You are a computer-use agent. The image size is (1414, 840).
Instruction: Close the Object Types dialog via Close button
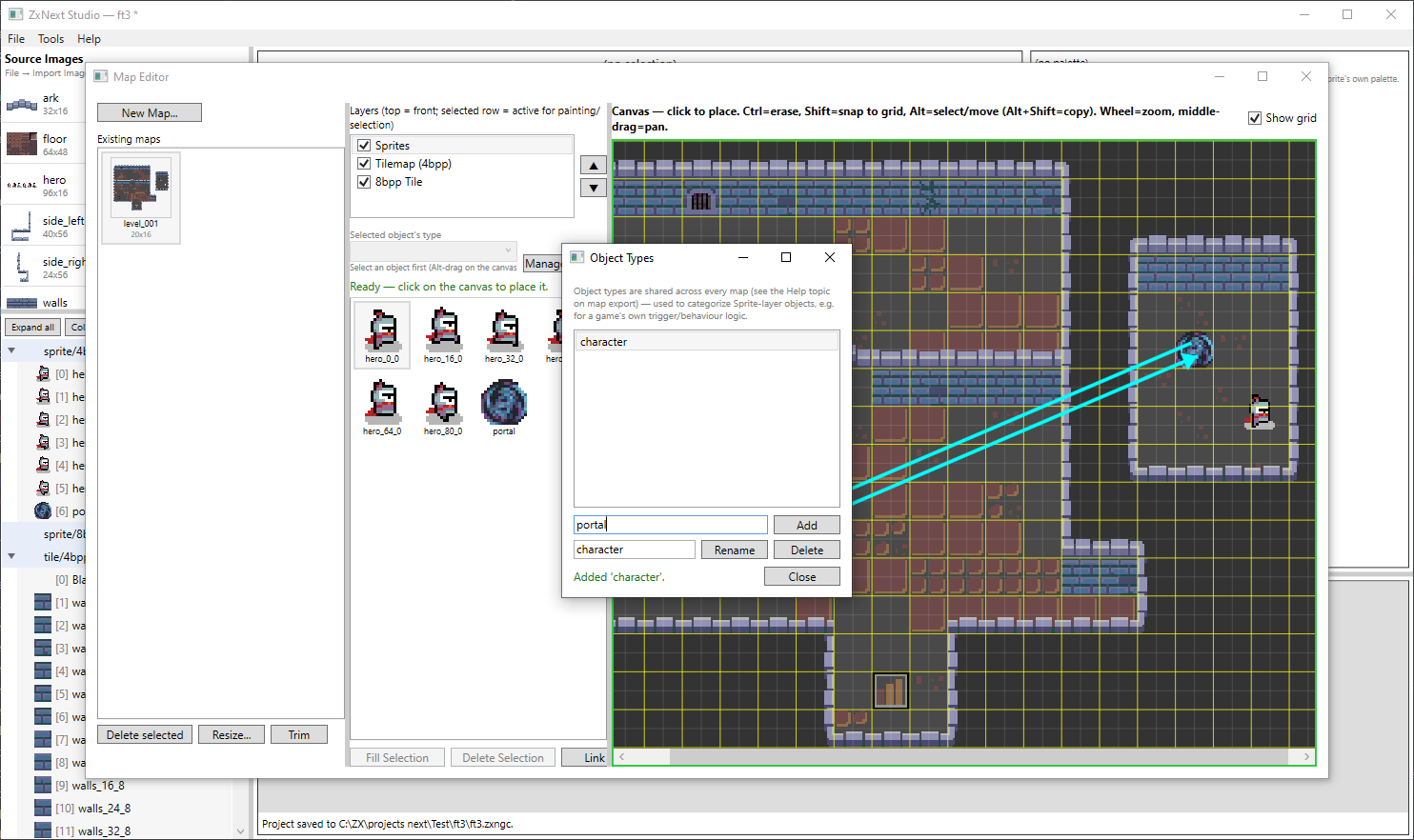802,577
